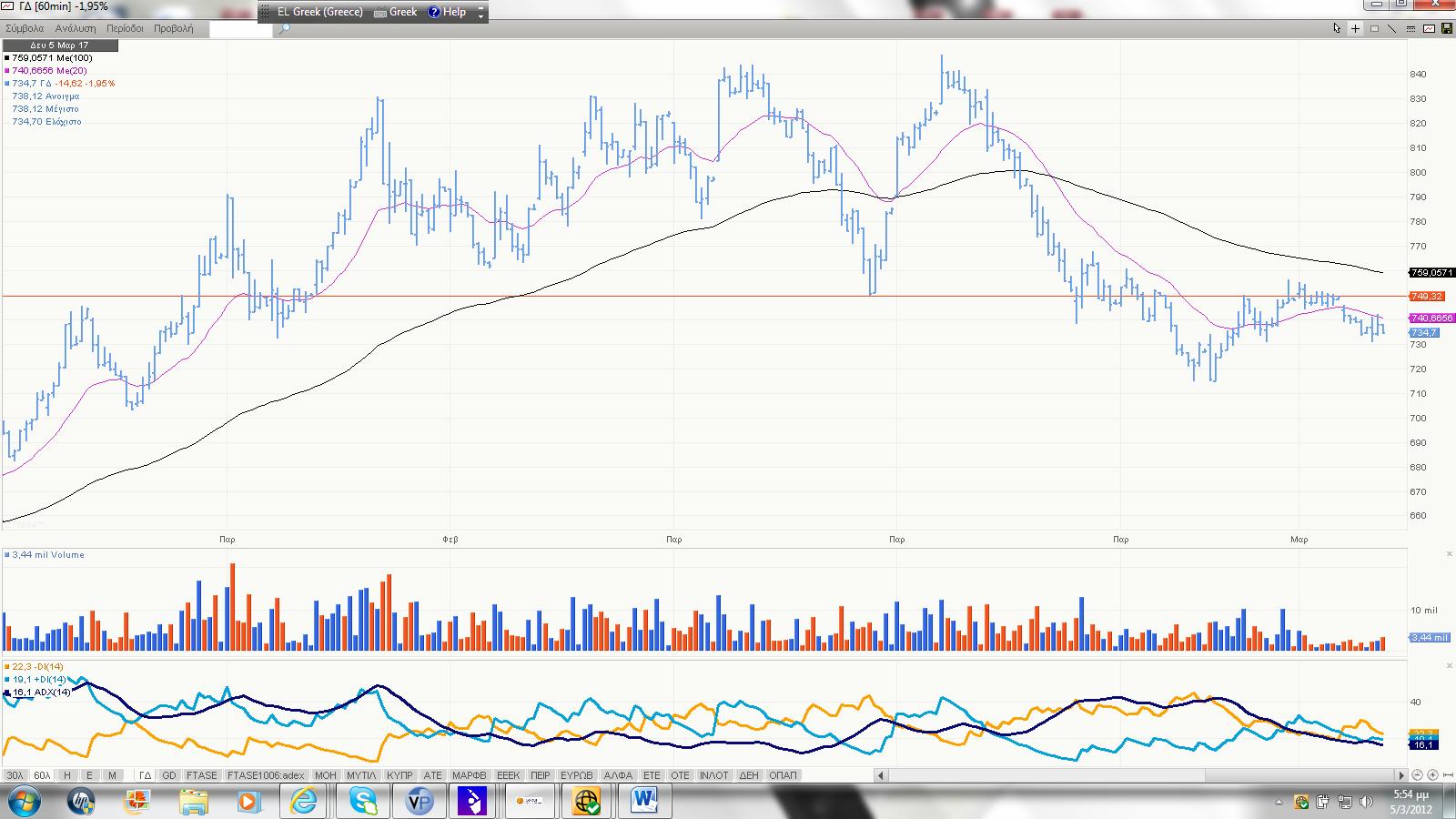This screenshot has width=1456, height=819.
Task: Pick the diagonal trend line drawing tool
Action: (1391, 28)
